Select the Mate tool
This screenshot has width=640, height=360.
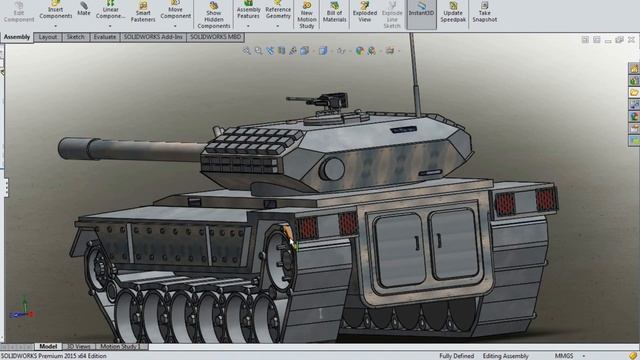[84, 9]
